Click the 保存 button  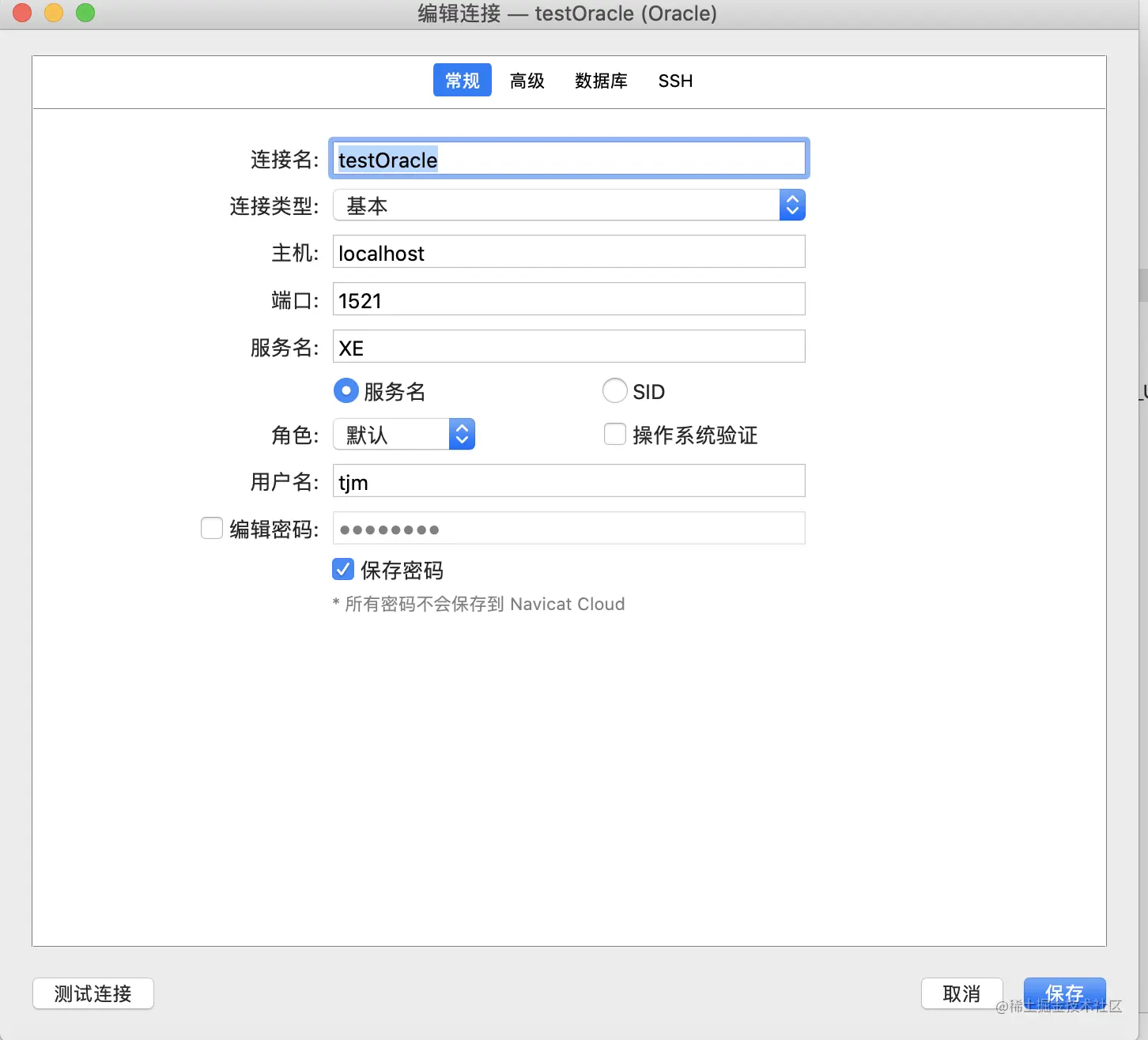pos(1065,993)
